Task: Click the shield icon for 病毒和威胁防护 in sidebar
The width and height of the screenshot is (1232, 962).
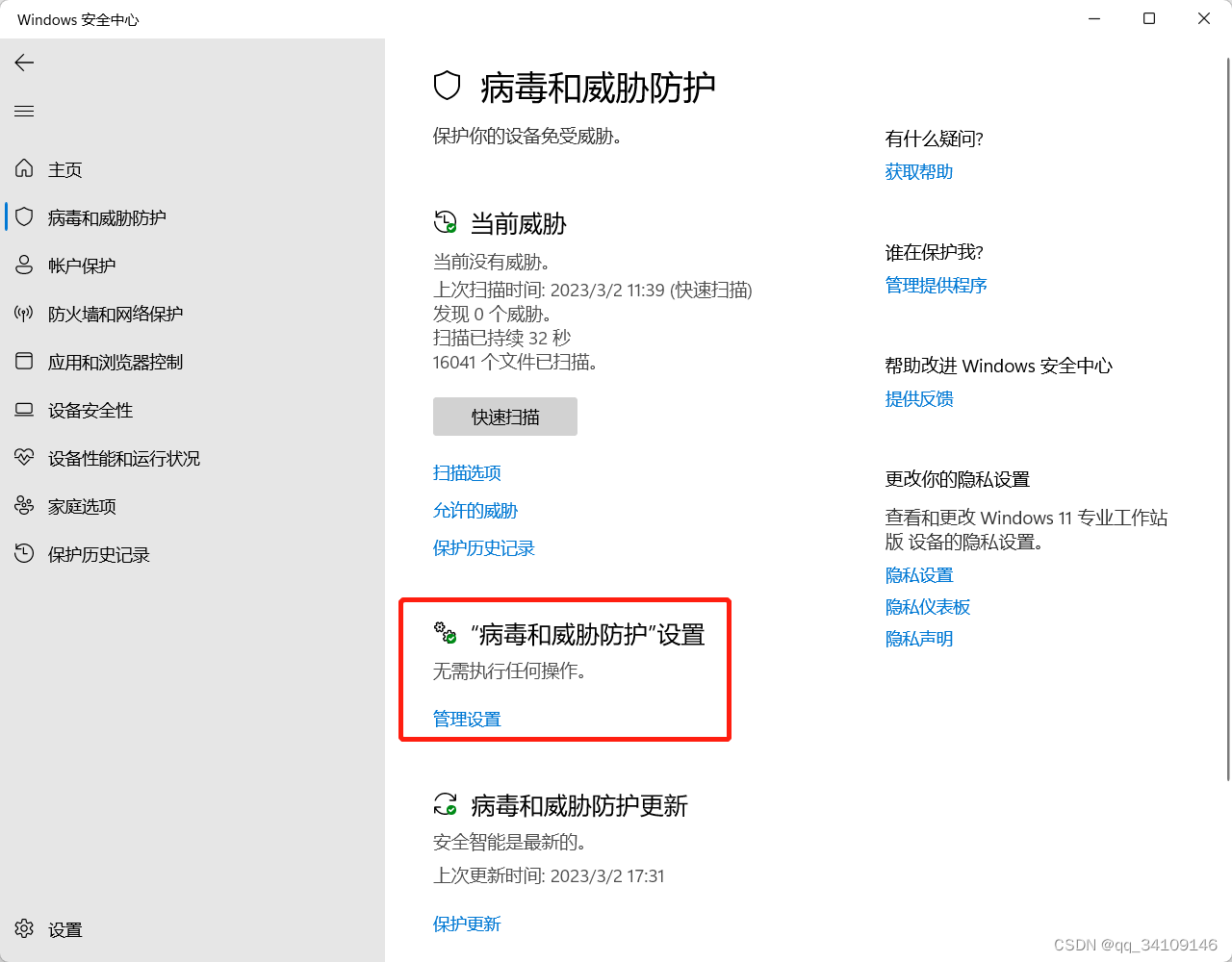Action: pos(24,217)
